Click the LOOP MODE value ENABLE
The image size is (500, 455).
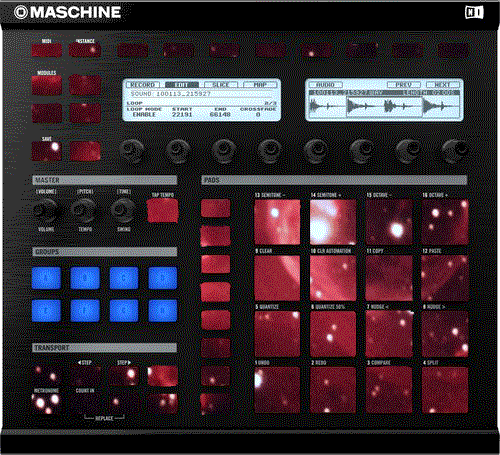(x=144, y=114)
